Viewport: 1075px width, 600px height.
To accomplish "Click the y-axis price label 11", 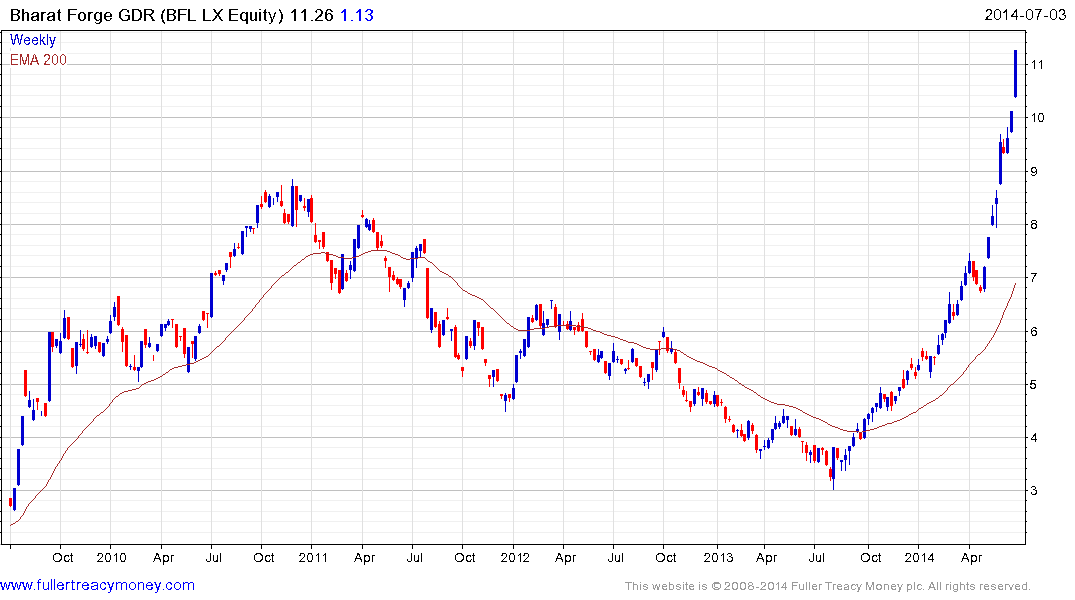I will pos(1037,64).
